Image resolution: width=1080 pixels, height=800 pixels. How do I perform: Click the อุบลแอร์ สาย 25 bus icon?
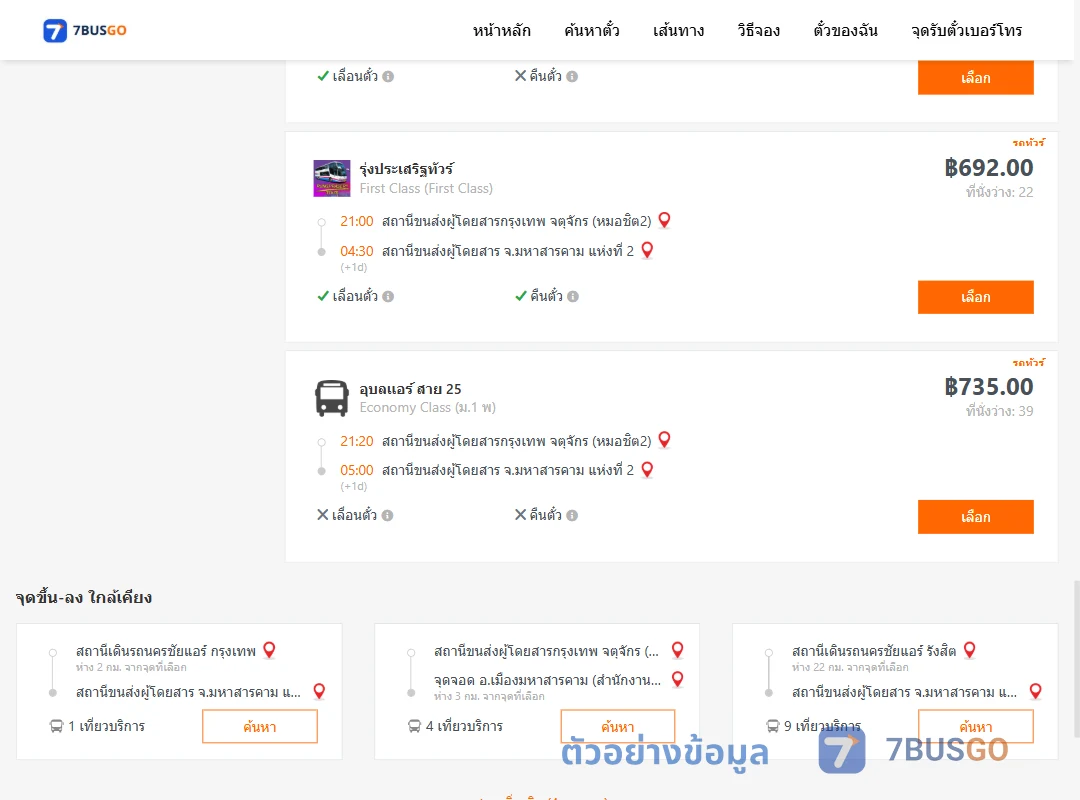tap(332, 398)
